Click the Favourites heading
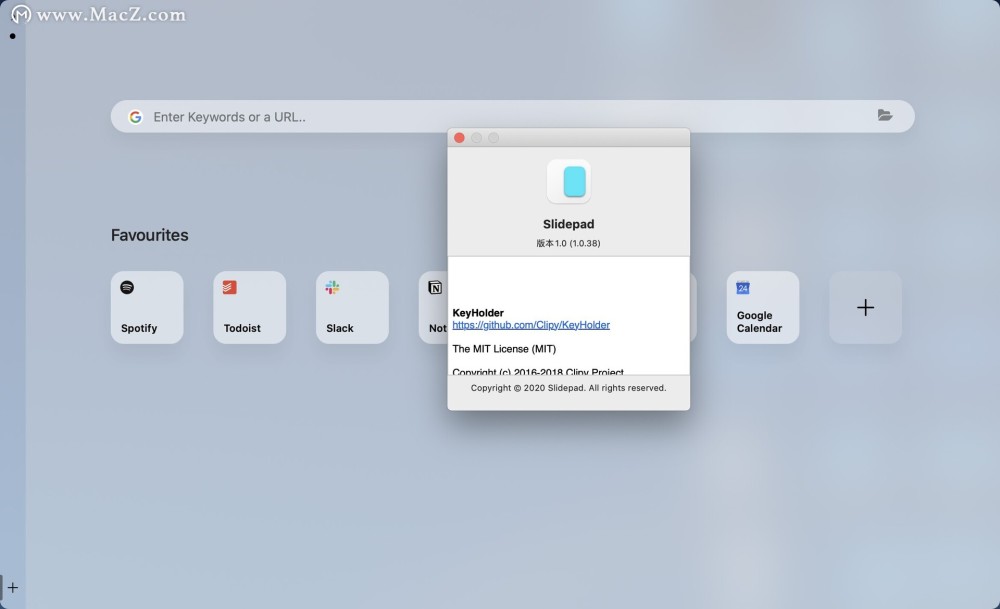1000x609 pixels. pos(150,235)
